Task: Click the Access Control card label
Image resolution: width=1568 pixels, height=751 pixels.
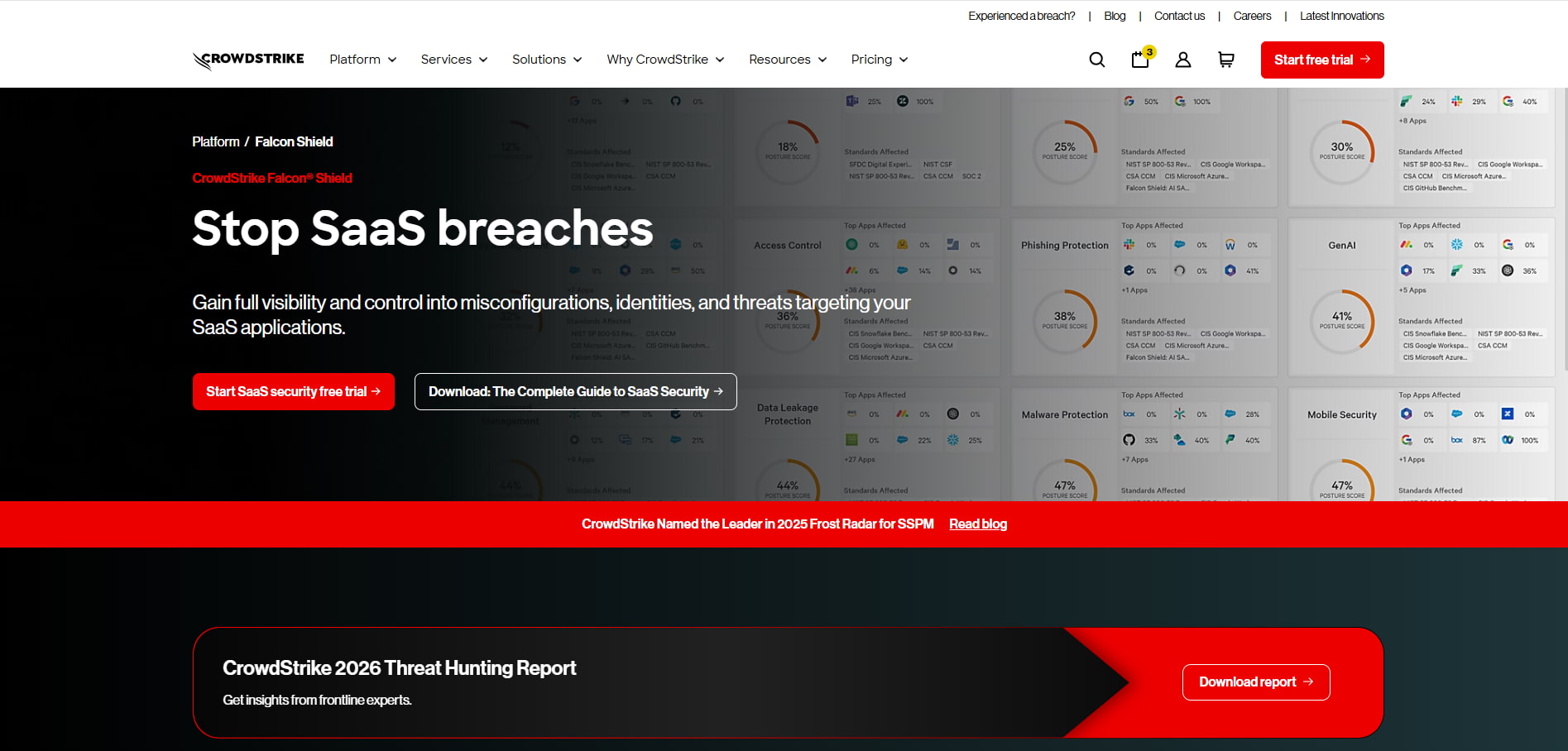Action: (788, 246)
